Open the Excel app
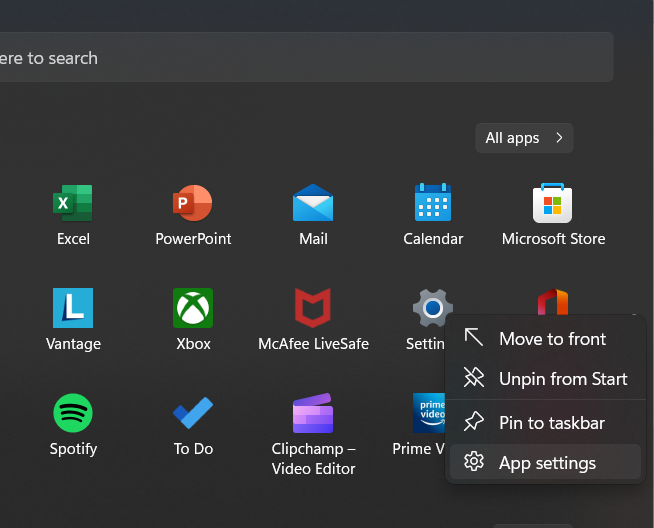 [73, 204]
